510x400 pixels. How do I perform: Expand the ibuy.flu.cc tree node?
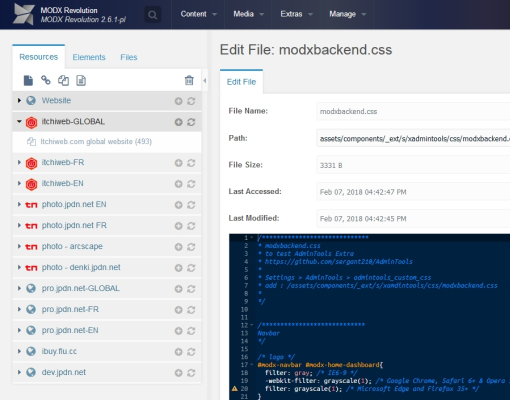[x=19, y=351]
